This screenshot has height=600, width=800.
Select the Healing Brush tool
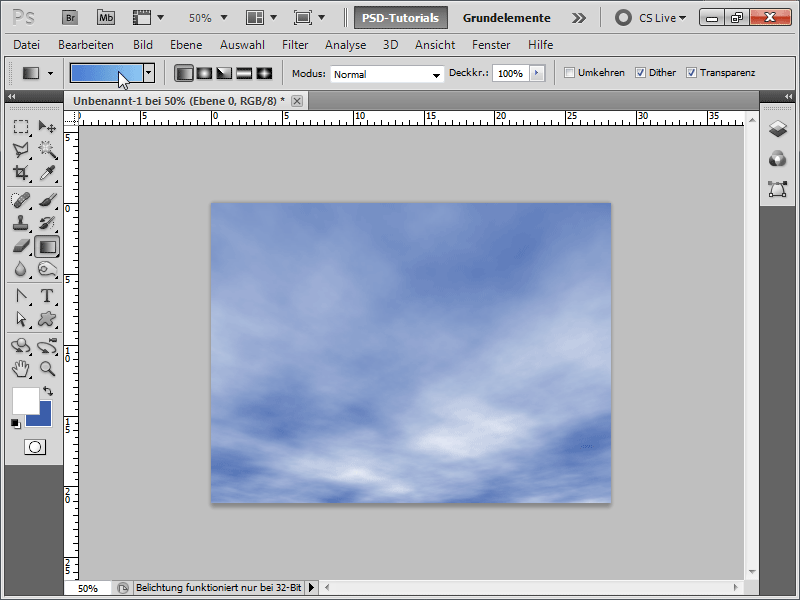click(20, 200)
